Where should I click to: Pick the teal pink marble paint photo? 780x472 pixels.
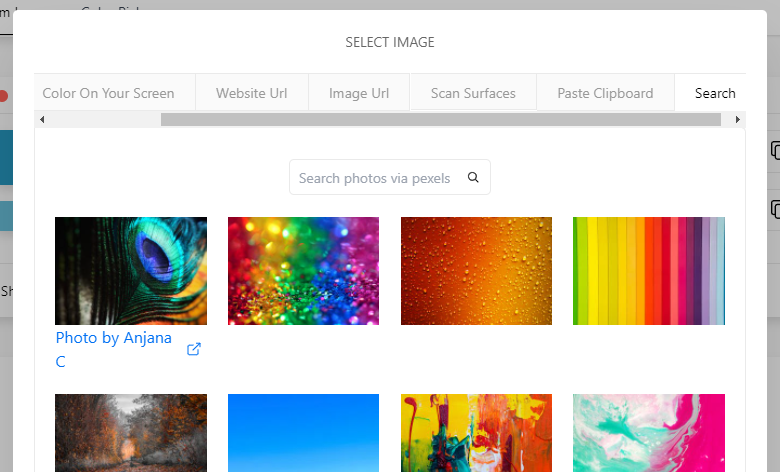tap(649, 433)
